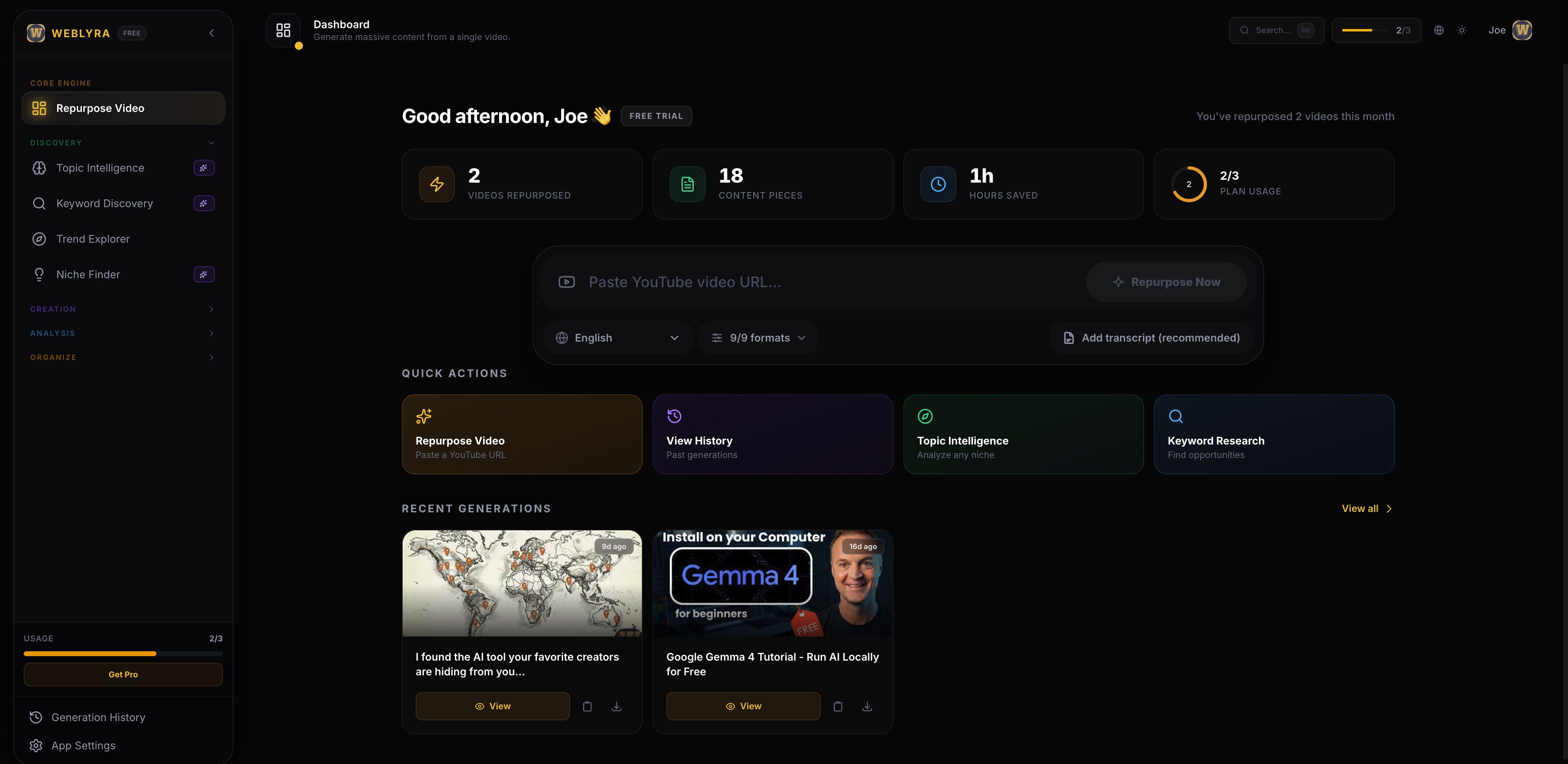The image size is (1568, 764).
Task: Toggle the sun light theme icon
Action: 1461,31
